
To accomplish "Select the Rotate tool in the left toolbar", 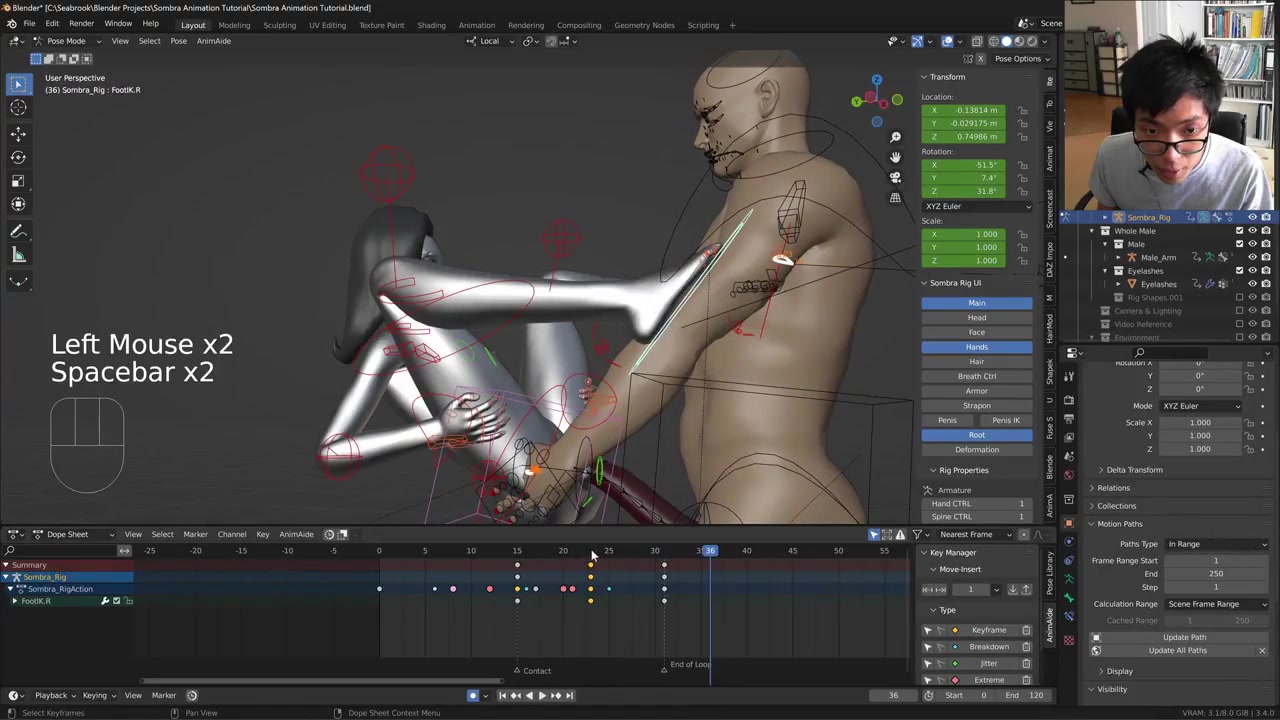I will [18, 157].
